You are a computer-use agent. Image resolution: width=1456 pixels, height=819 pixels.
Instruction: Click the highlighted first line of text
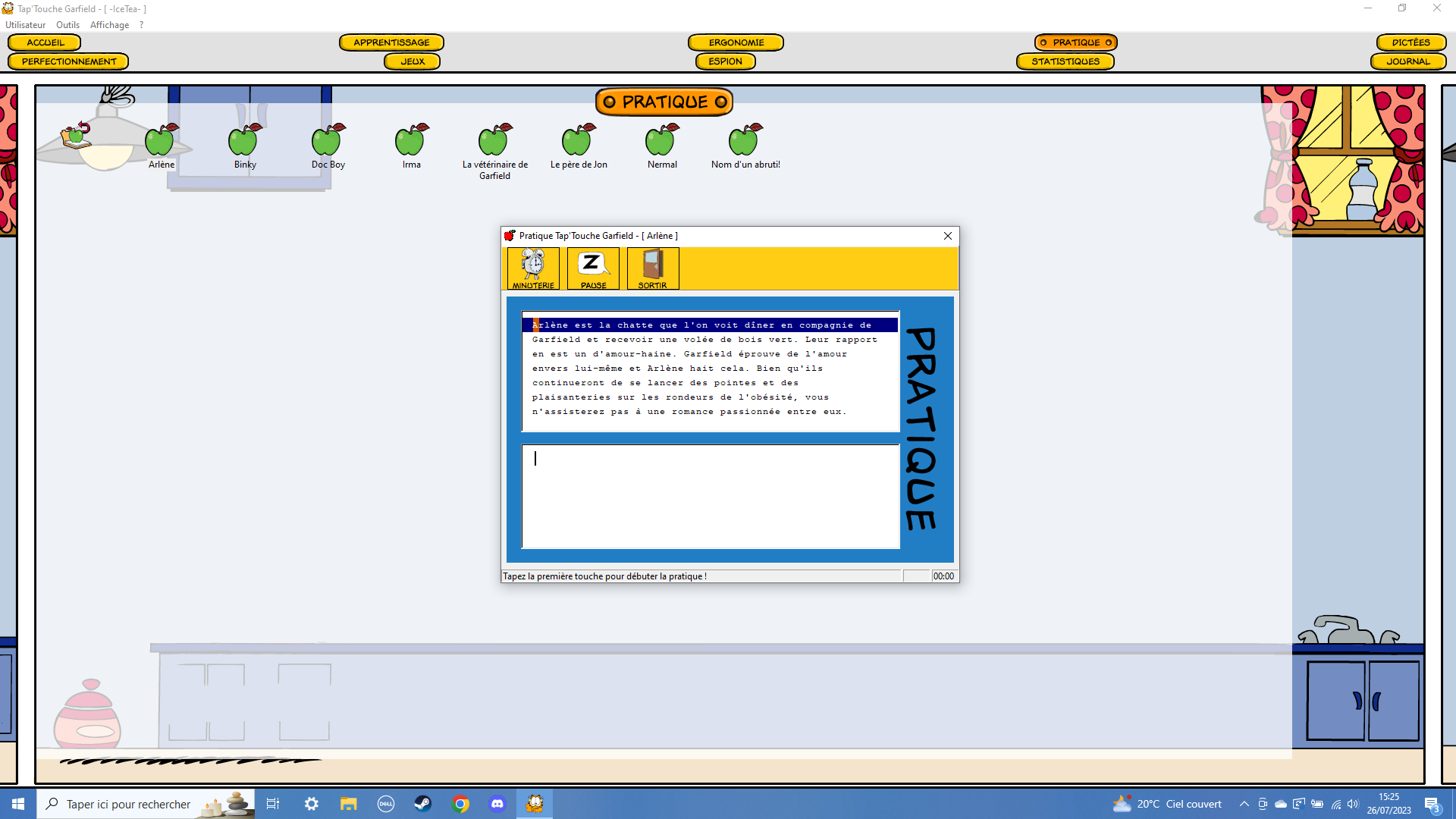pos(710,325)
